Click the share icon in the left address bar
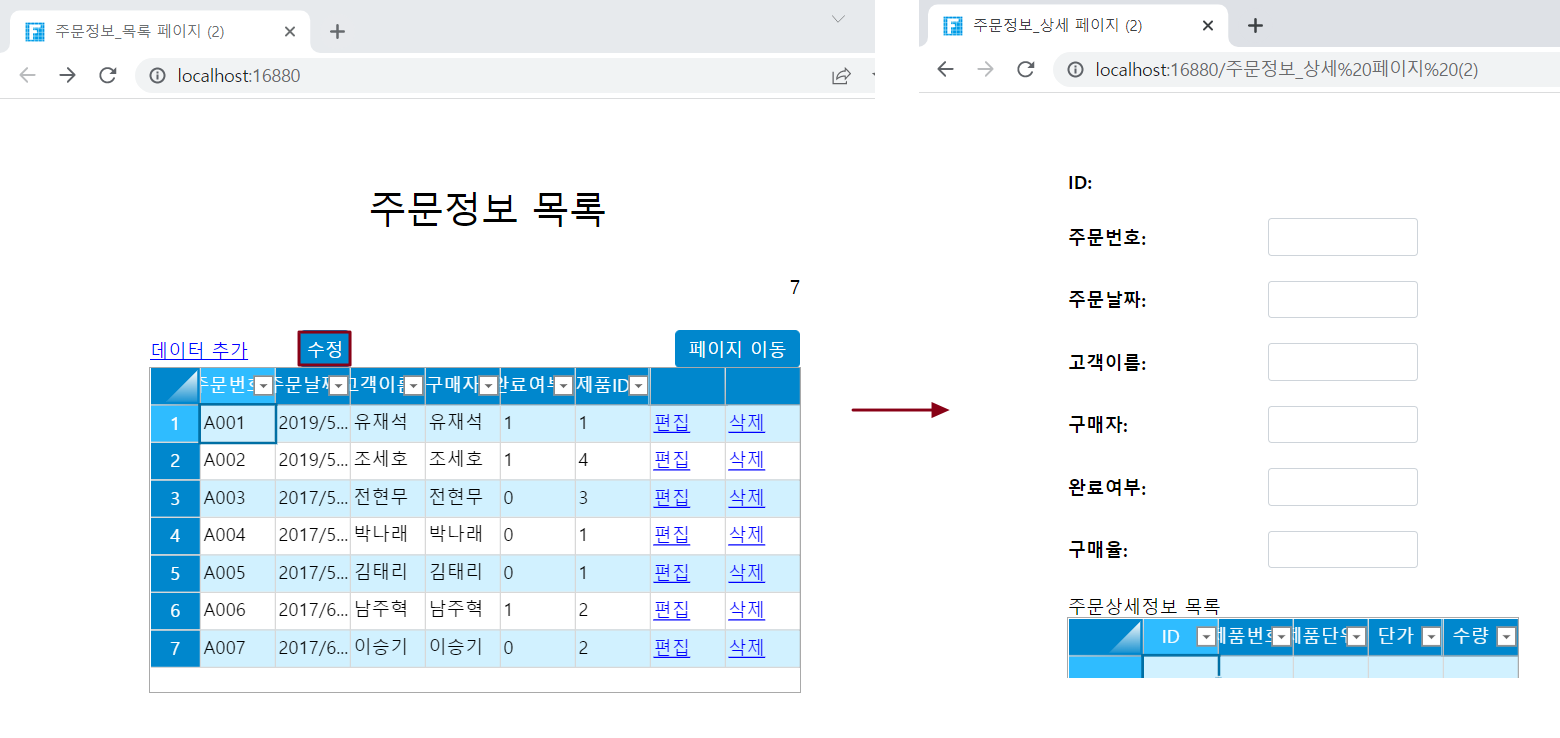 pyautogui.click(x=841, y=76)
